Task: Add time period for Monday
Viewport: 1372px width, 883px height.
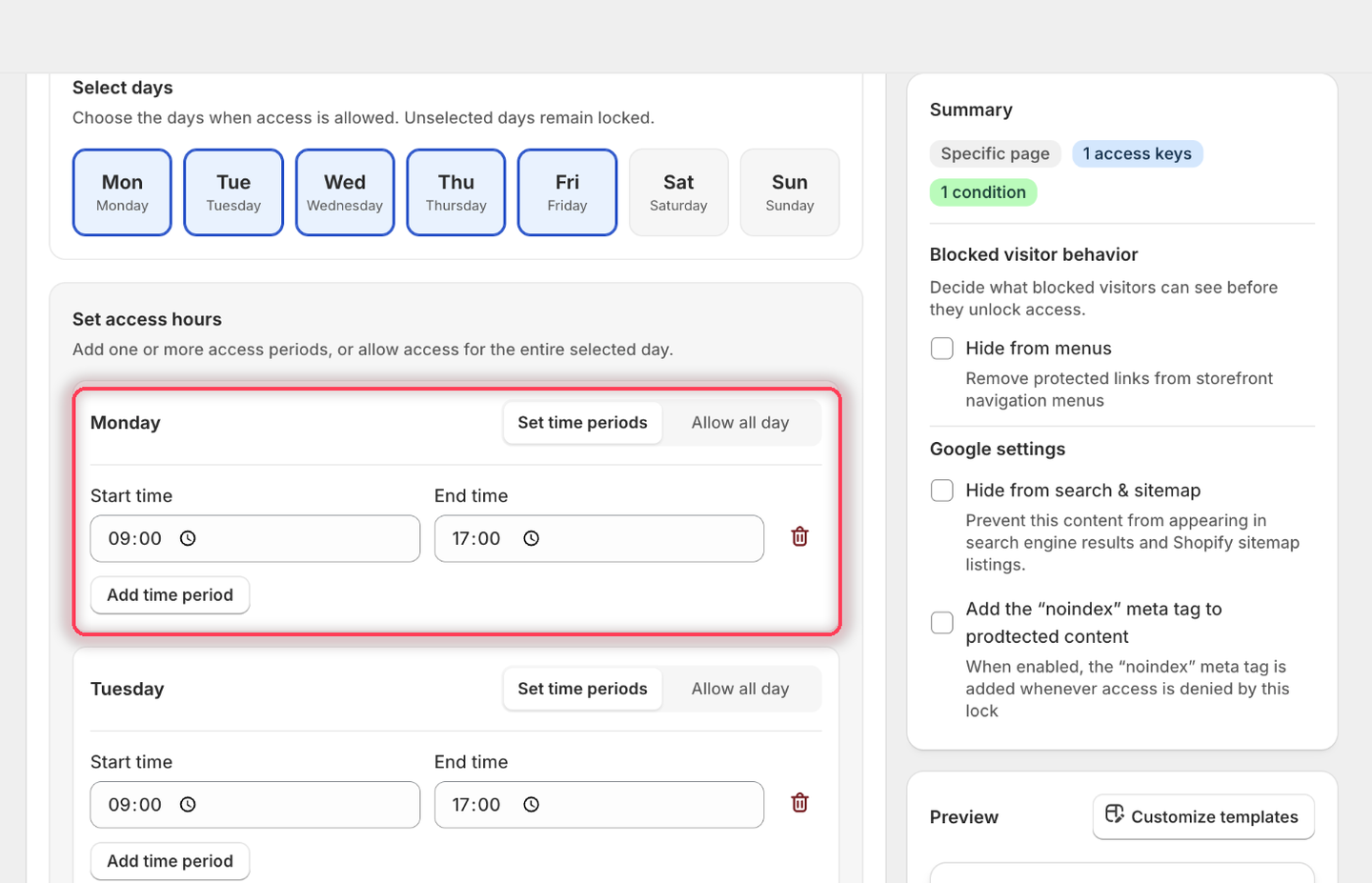Action: pyautogui.click(x=170, y=595)
